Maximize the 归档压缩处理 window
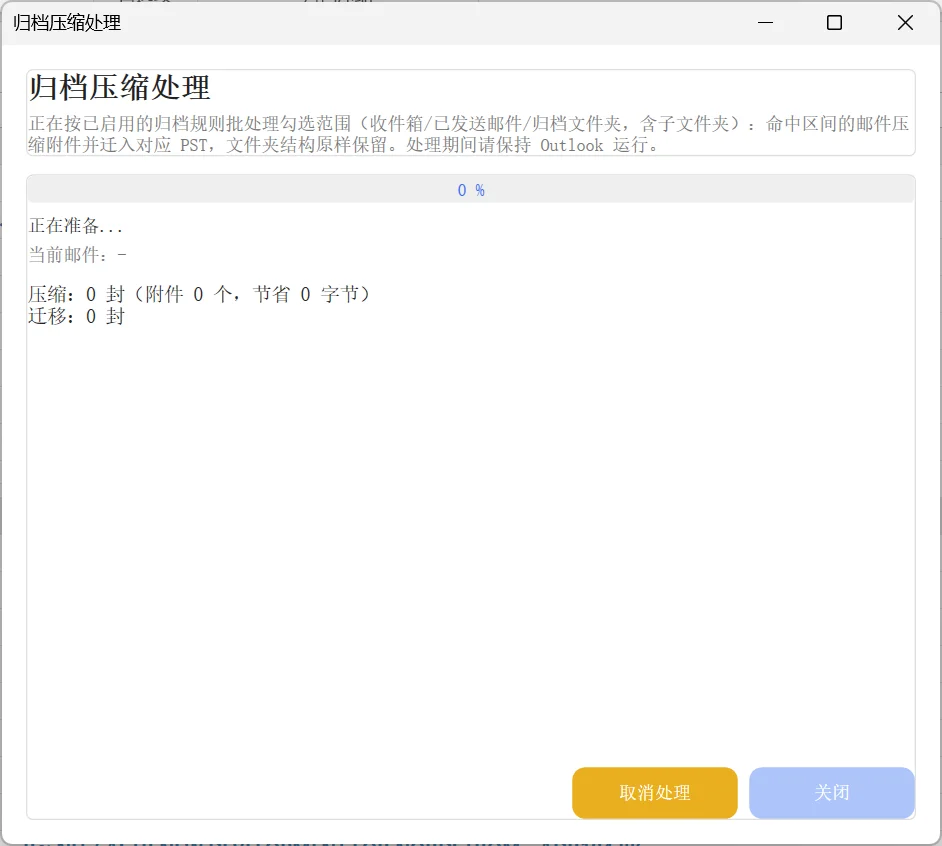Screen dimensions: 942x846 [x=834, y=23]
